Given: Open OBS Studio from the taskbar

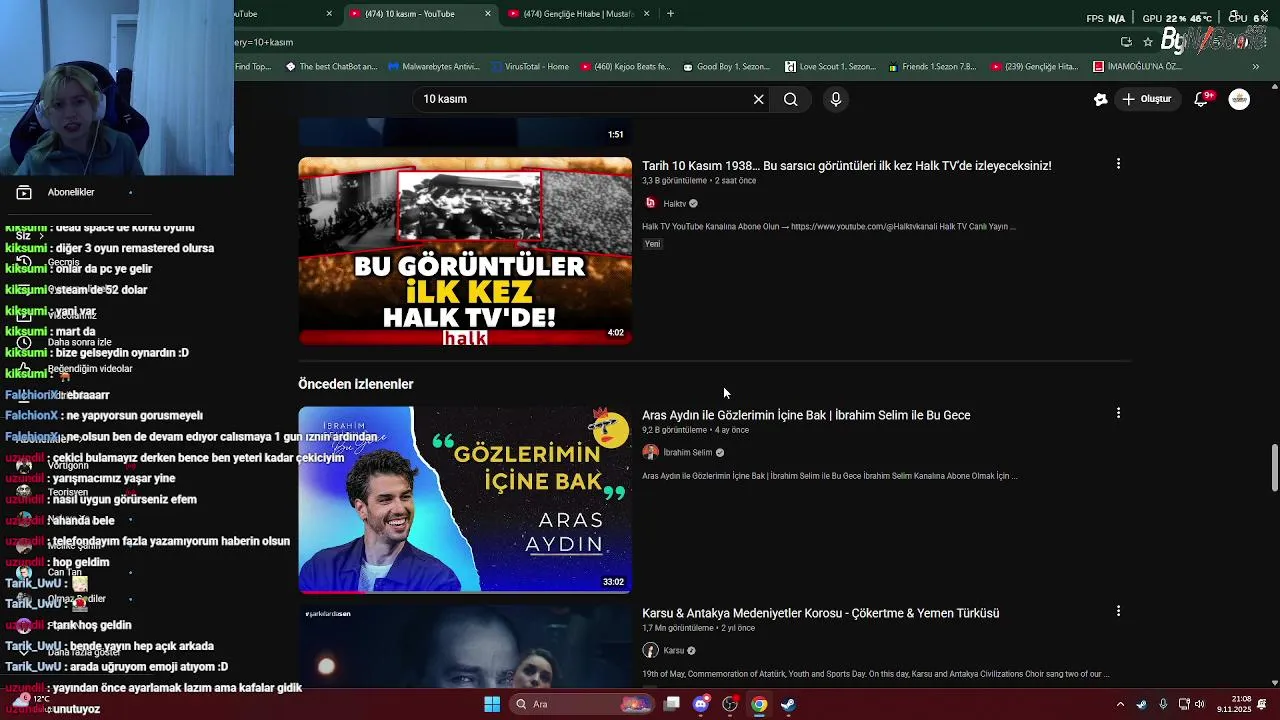Looking at the screenshot, I should [x=730, y=704].
